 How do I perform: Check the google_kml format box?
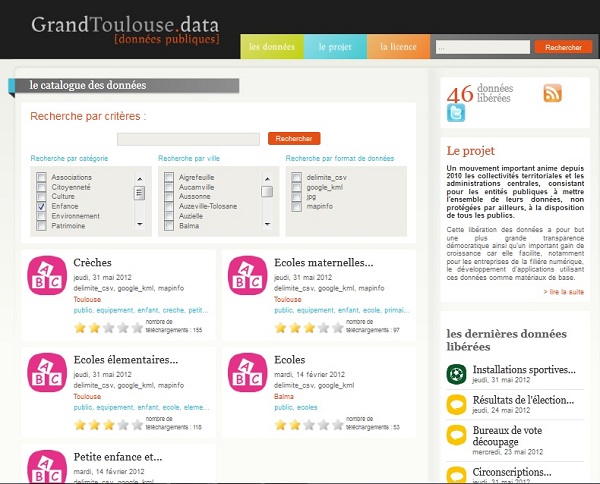point(297,187)
